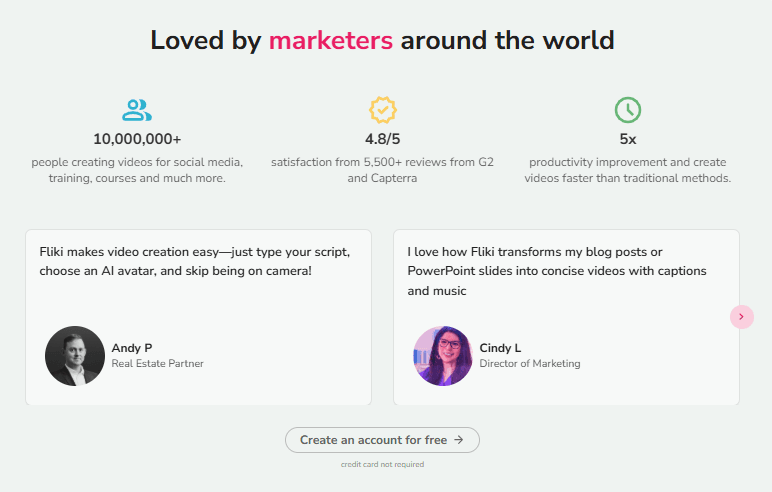772x492 pixels.
Task: Click the 10,000,000+ statistic text
Action: coord(137,139)
